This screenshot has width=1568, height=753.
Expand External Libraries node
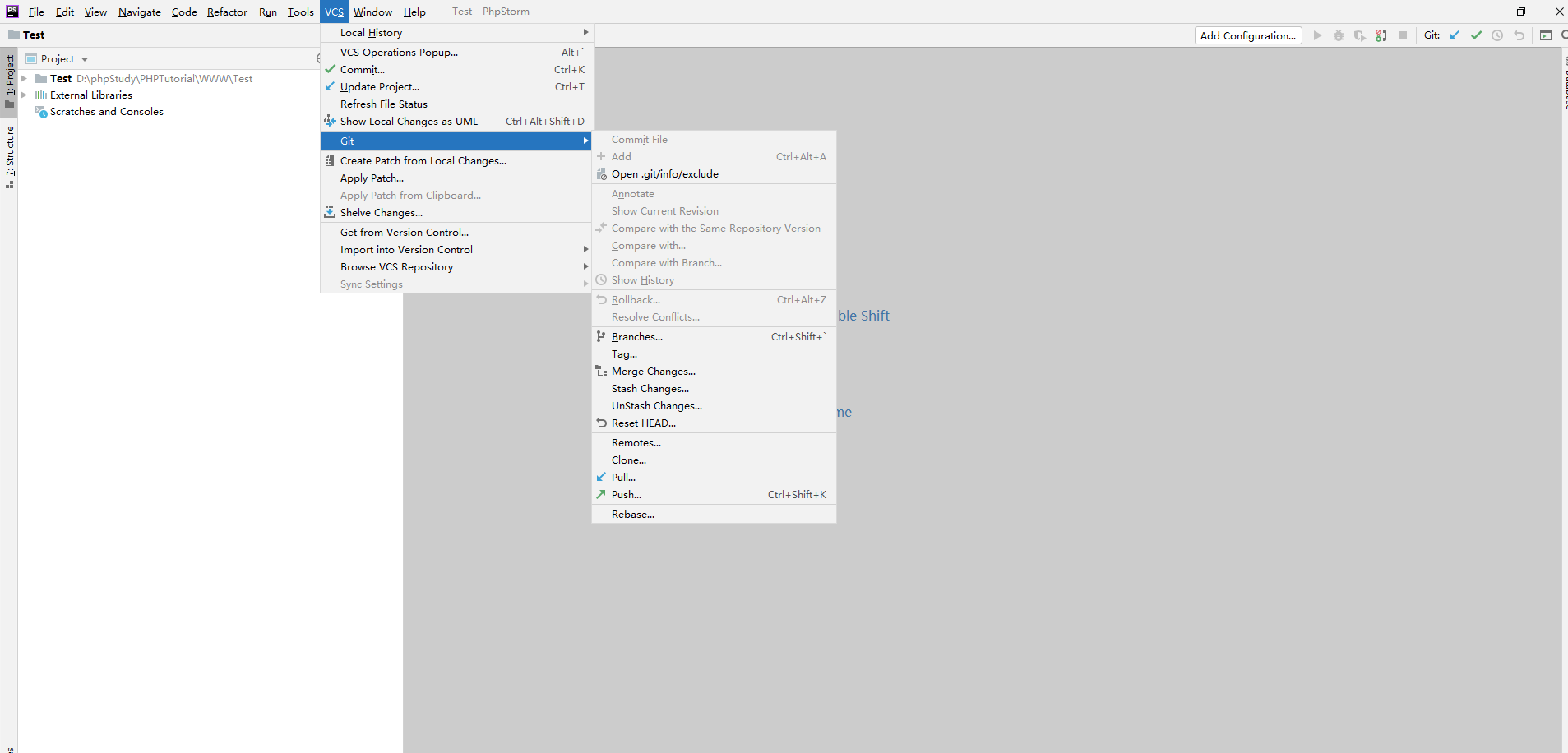pyautogui.click(x=24, y=95)
